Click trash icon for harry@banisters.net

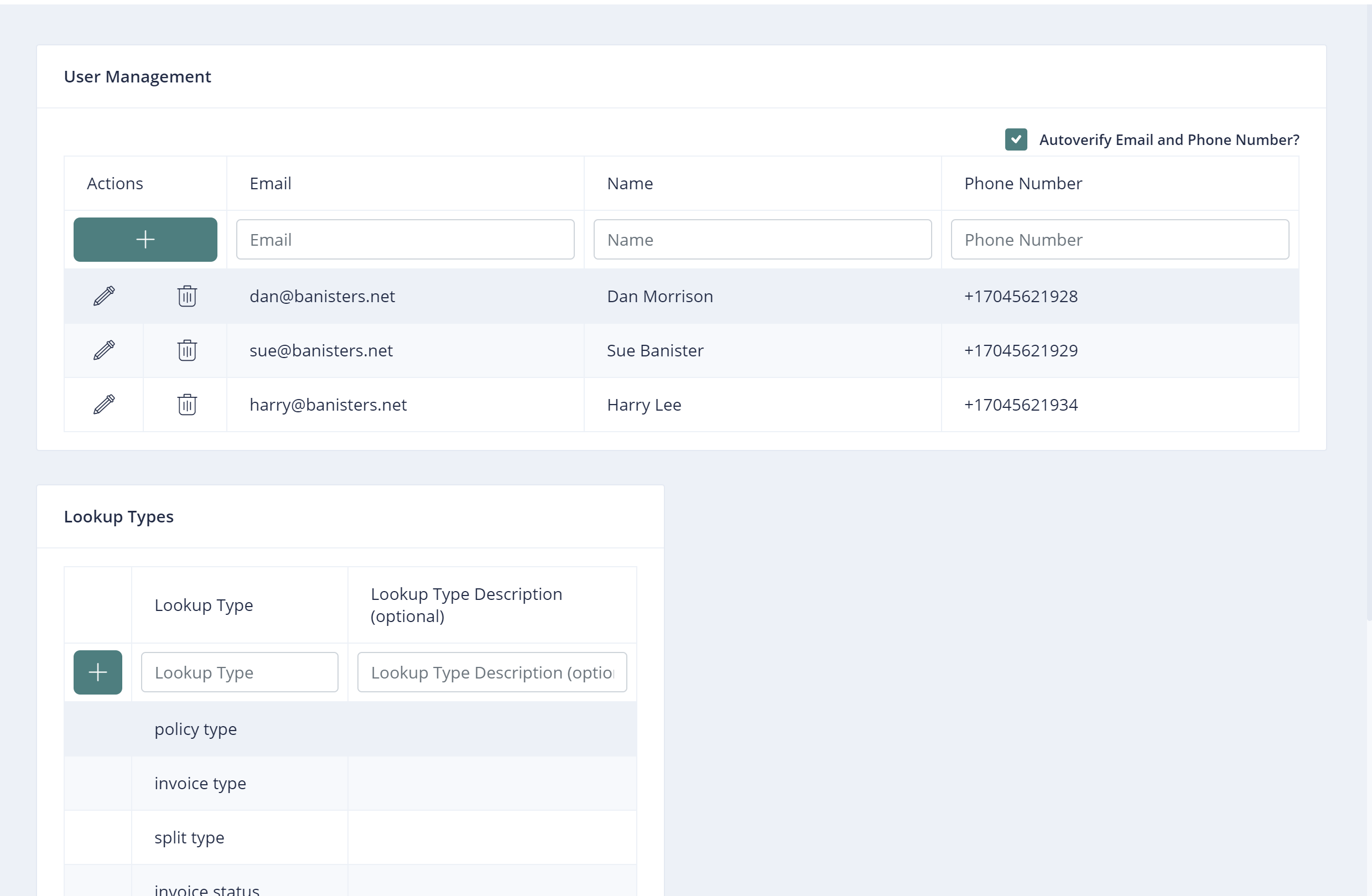click(x=187, y=404)
